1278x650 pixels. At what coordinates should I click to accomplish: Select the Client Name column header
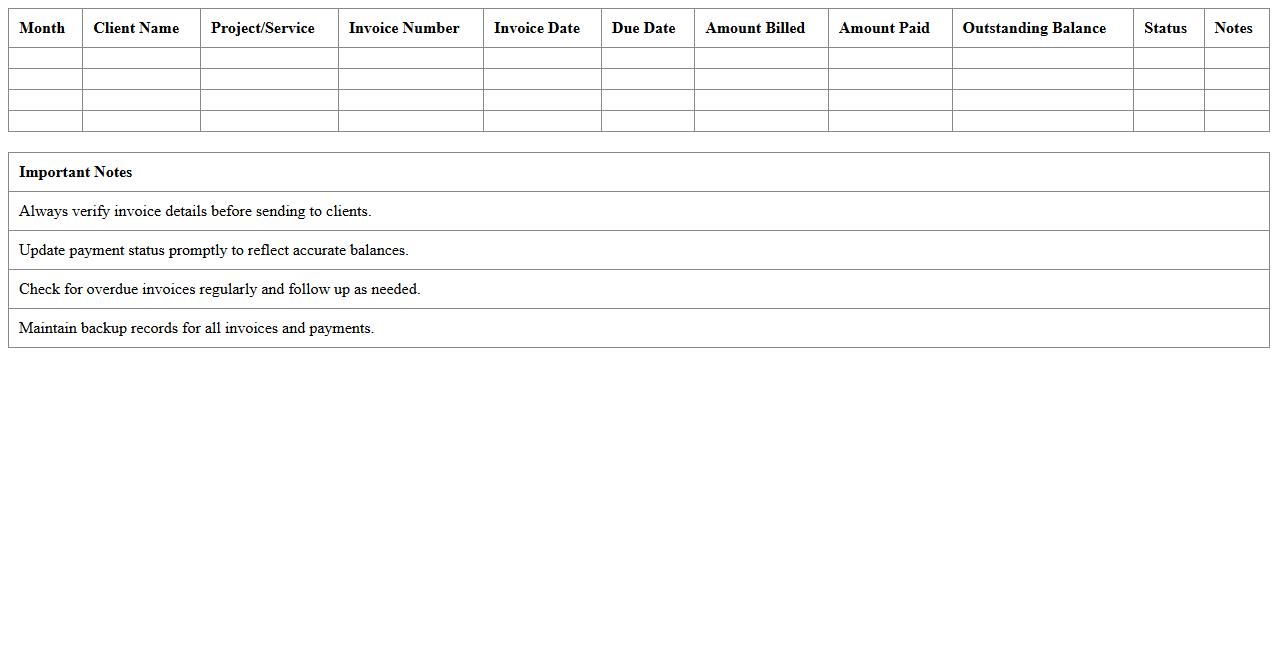[136, 28]
